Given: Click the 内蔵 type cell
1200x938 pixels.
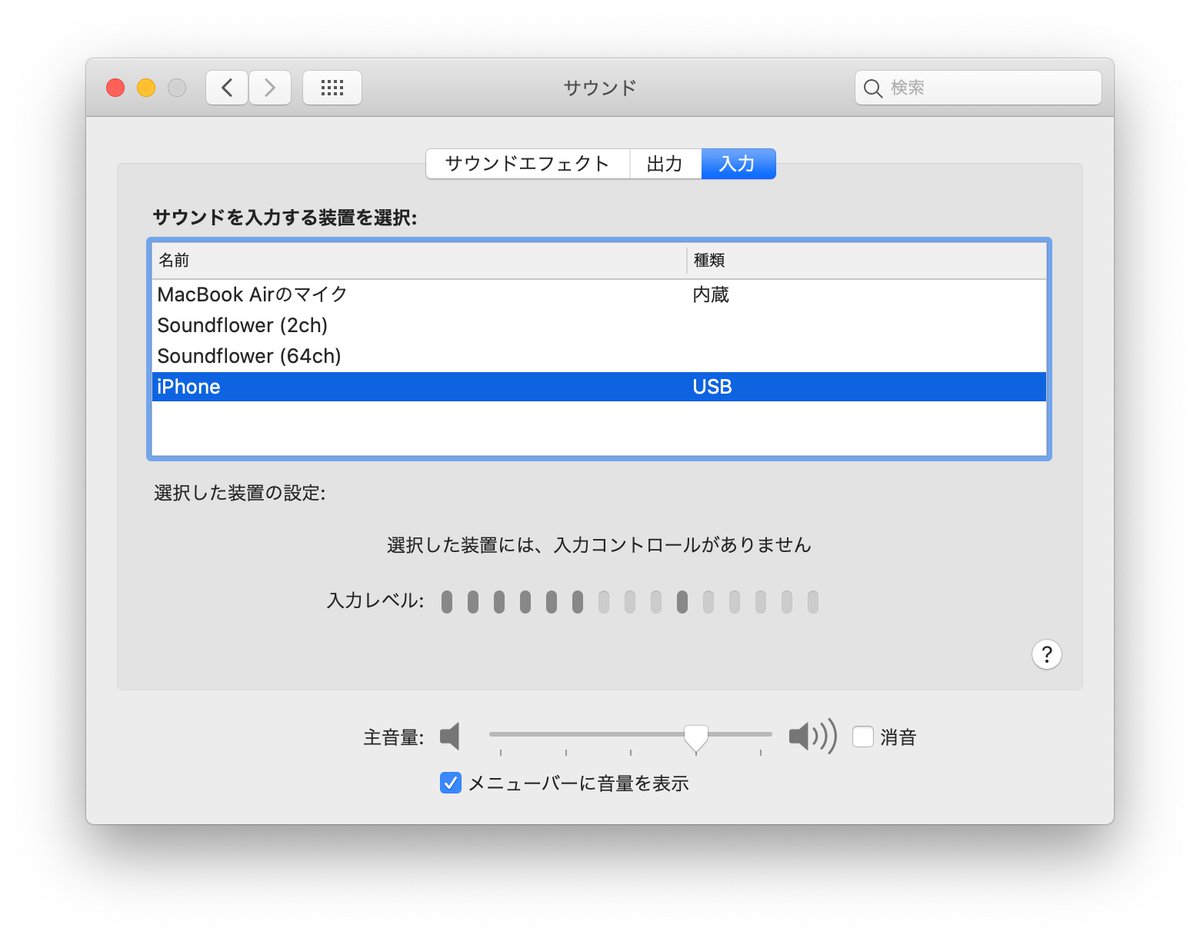Looking at the screenshot, I should (x=711, y=295).
